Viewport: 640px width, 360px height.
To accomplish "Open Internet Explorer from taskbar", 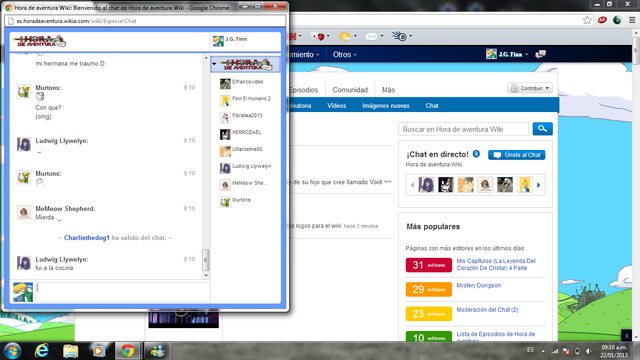I will [x=42, y=351].
